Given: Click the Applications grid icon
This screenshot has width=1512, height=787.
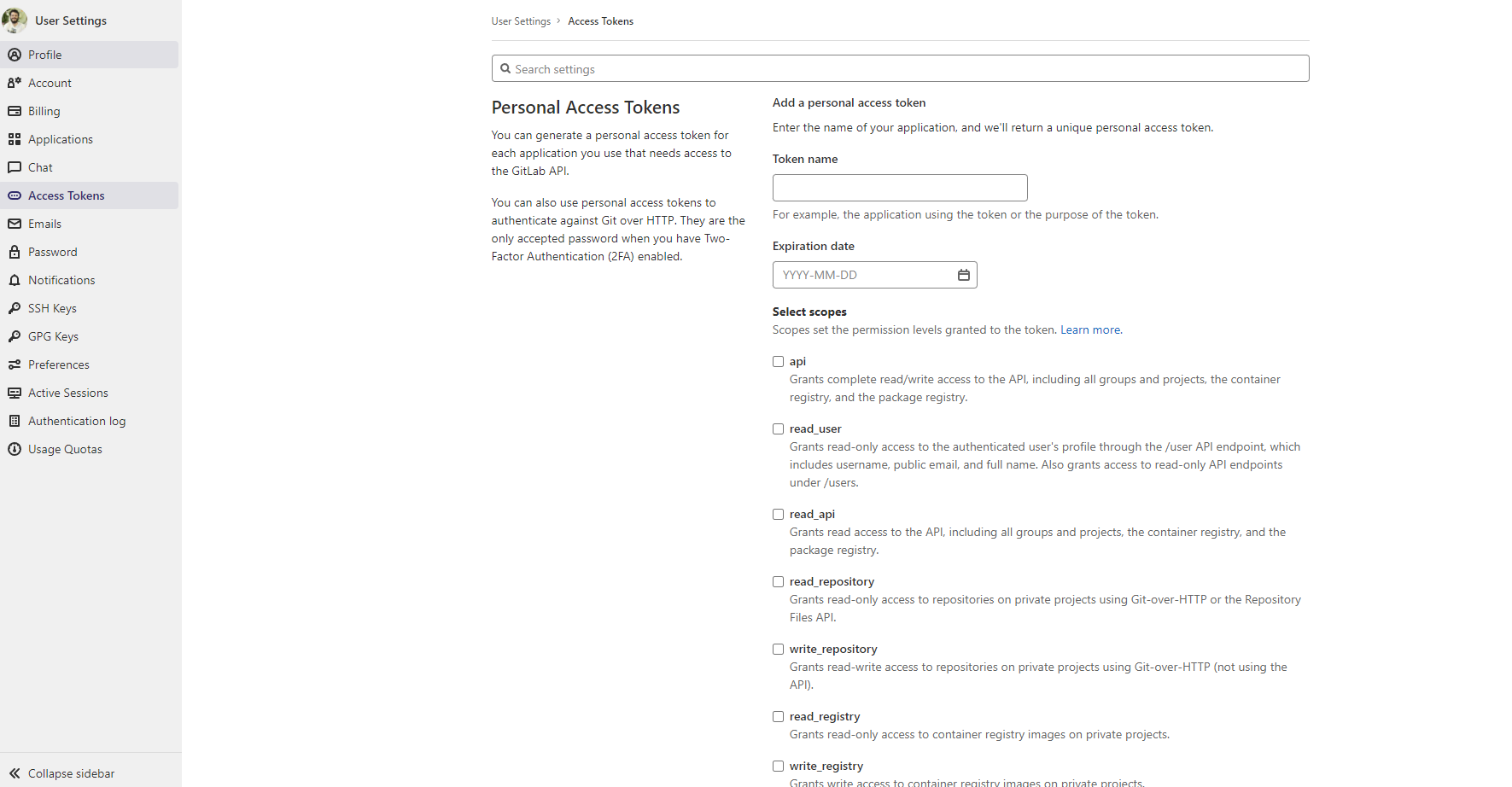Looking at the screenshot, I should (15, 139).
